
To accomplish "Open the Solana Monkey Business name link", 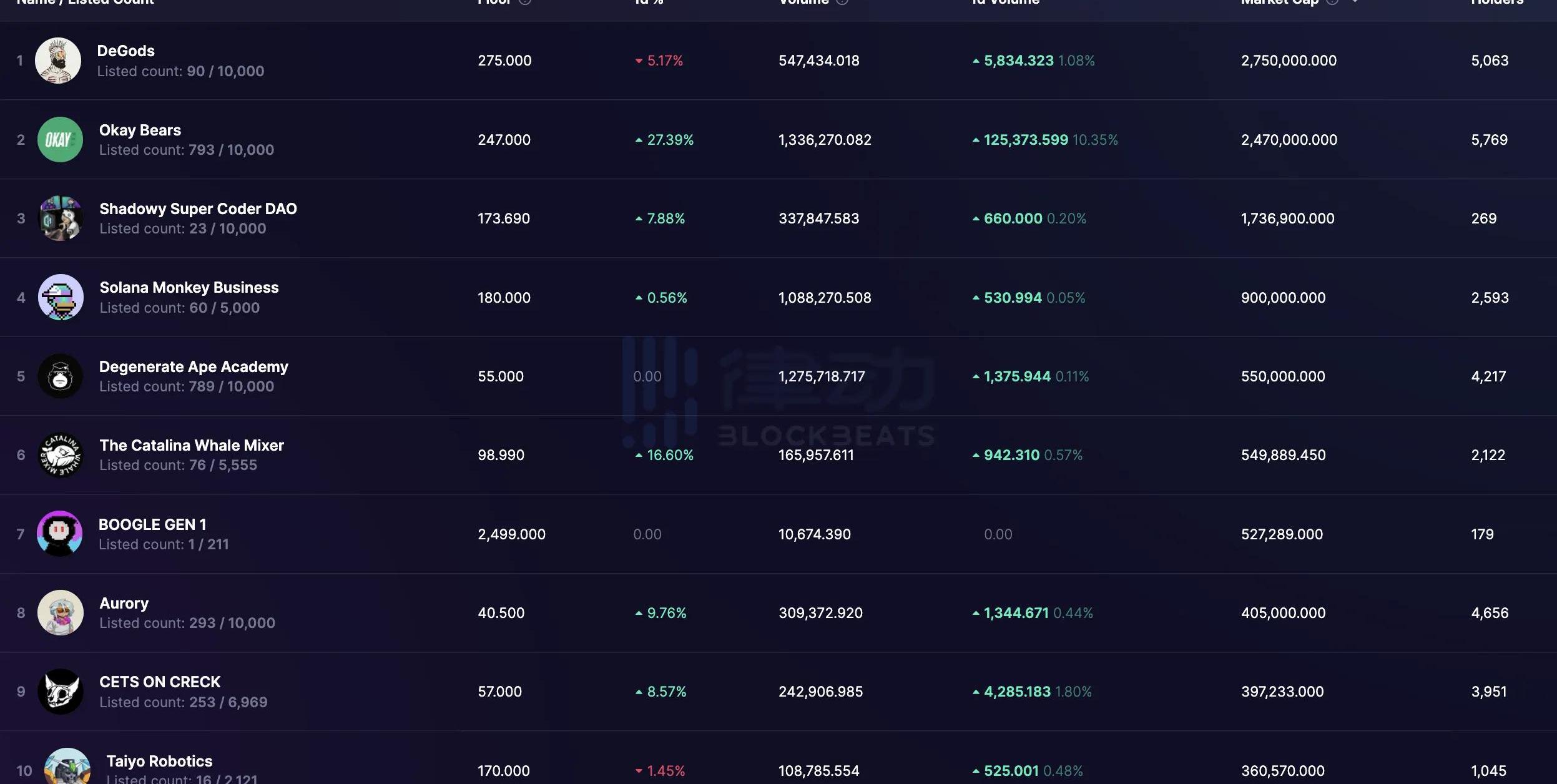I will (189, 287).
